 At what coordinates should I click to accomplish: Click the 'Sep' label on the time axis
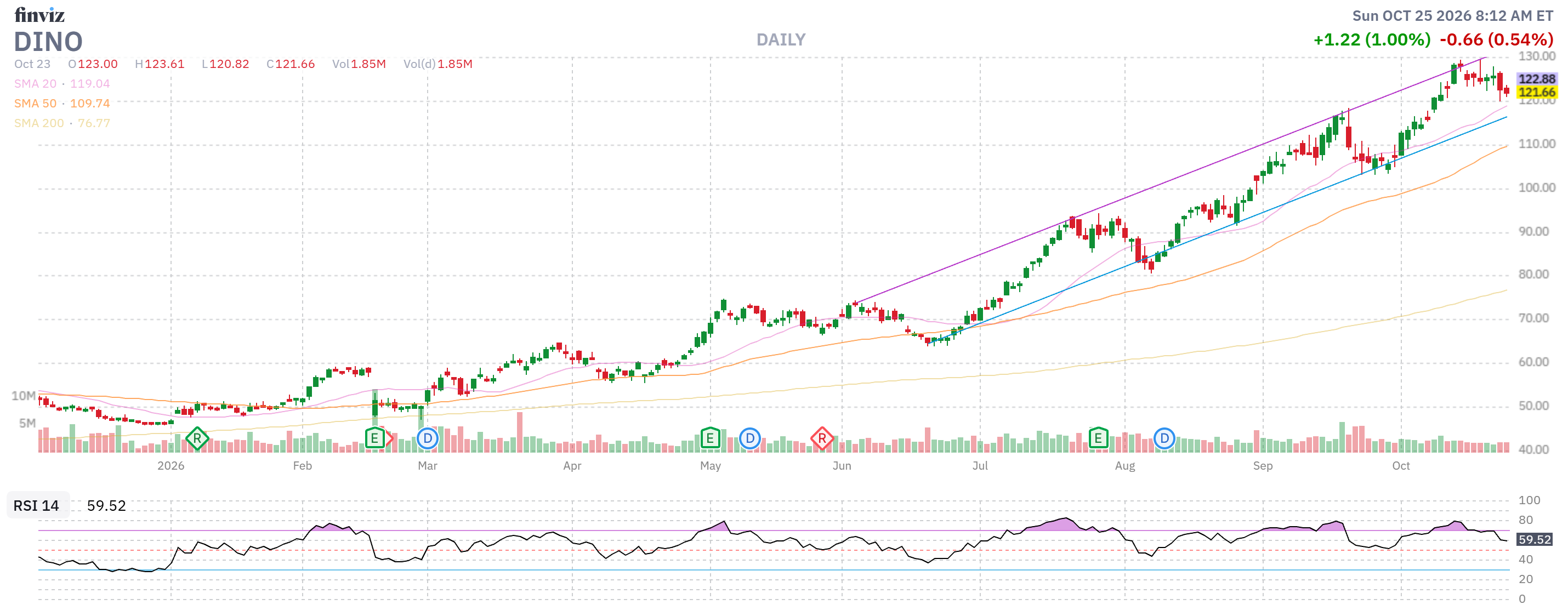pyautogui.click(x=1263, y=466)
